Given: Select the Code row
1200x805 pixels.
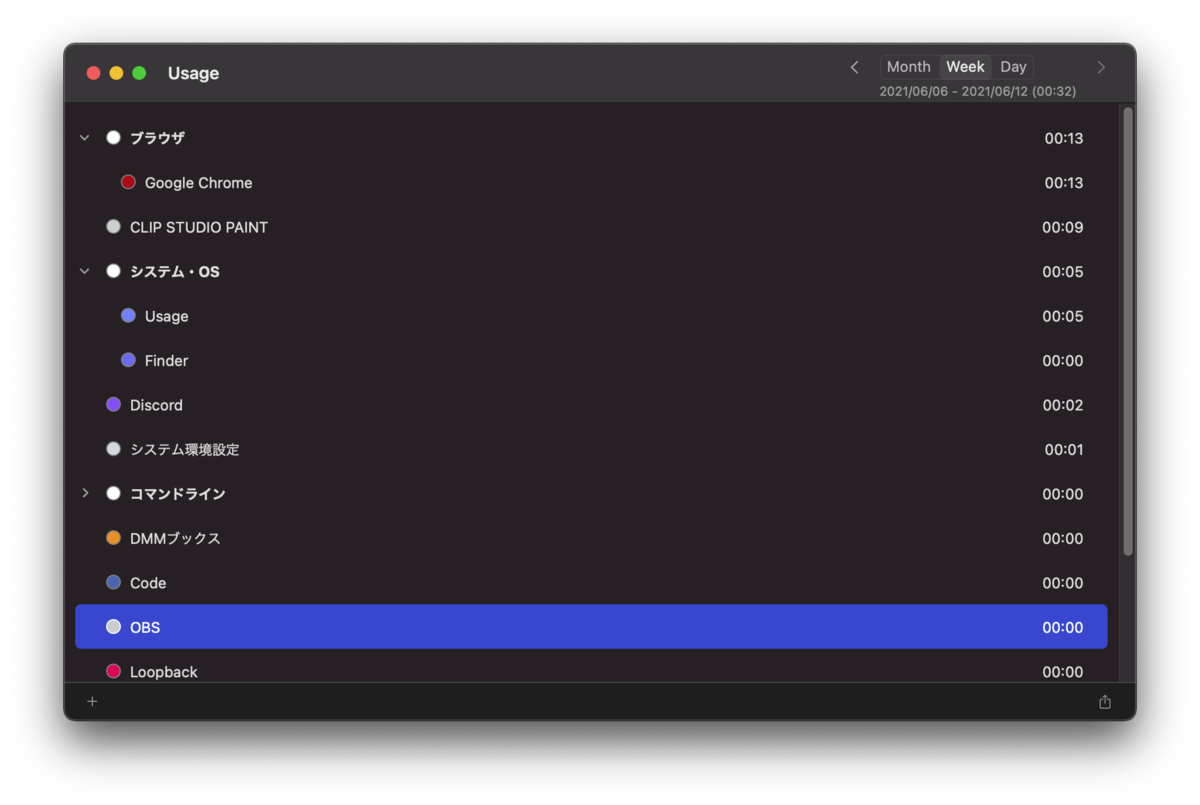Looking at the screenshot, I should pyautogui.click(x=591, y=583).
